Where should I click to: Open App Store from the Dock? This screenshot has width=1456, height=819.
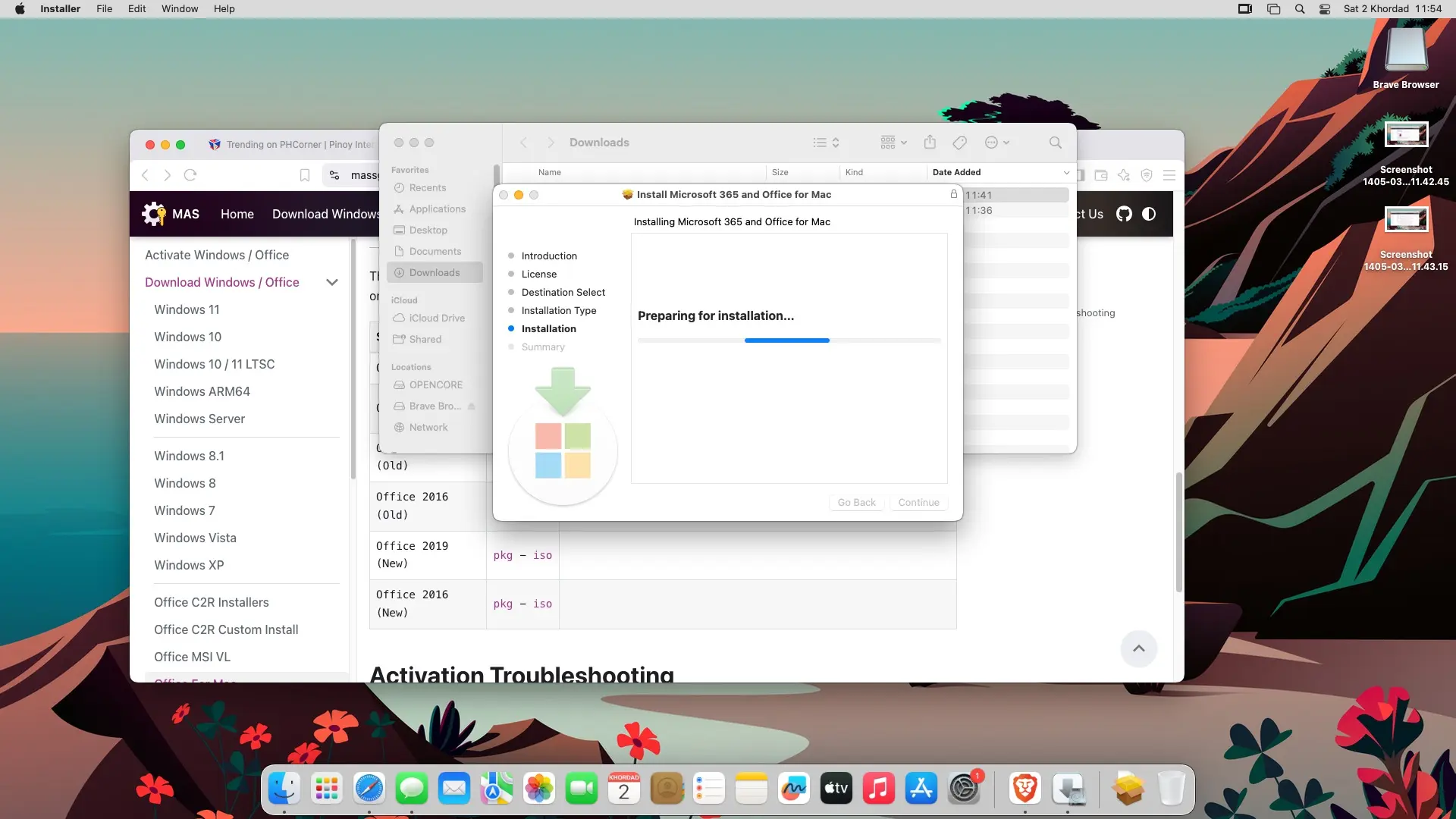pos(921,789)
